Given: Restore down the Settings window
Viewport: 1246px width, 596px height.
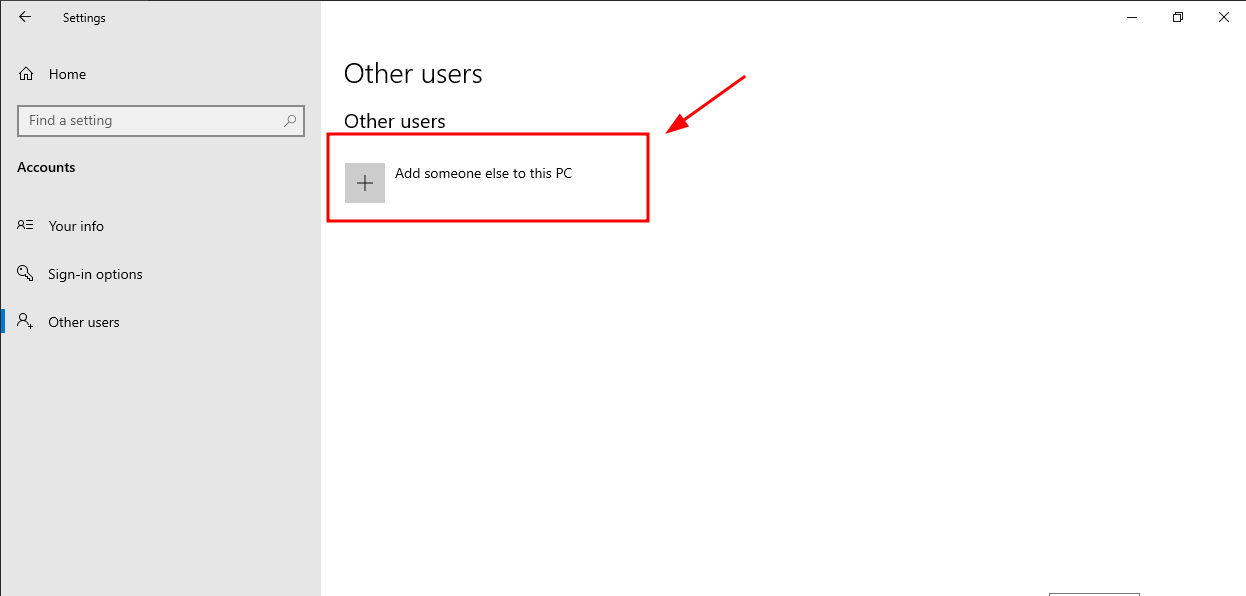Looking at the screenshot, I should point(1178,17).
